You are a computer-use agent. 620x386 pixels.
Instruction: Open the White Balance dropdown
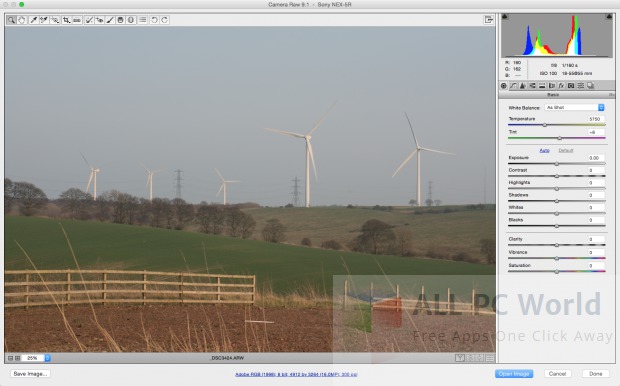[575, 108]
